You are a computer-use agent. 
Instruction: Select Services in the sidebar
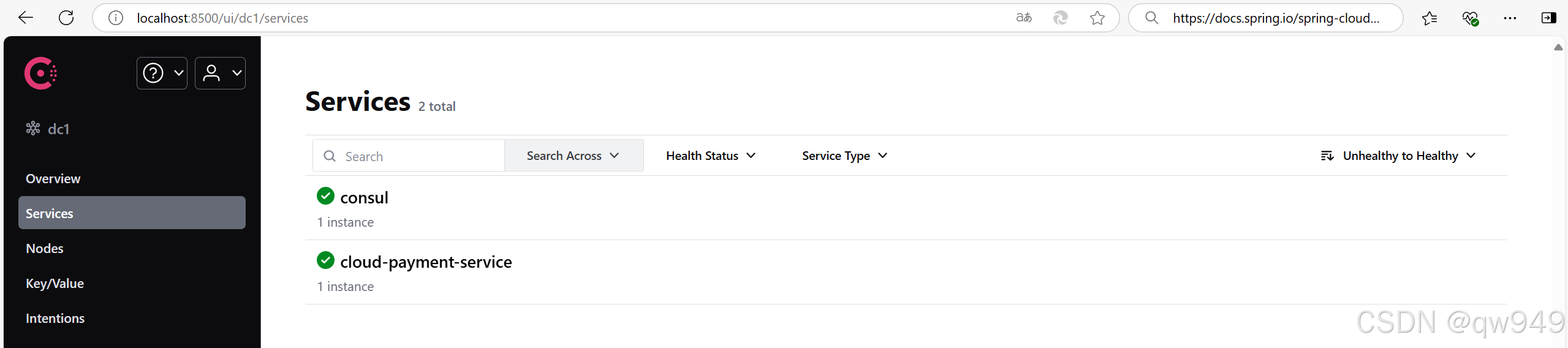pyautogui.click(x=132, y=213)
